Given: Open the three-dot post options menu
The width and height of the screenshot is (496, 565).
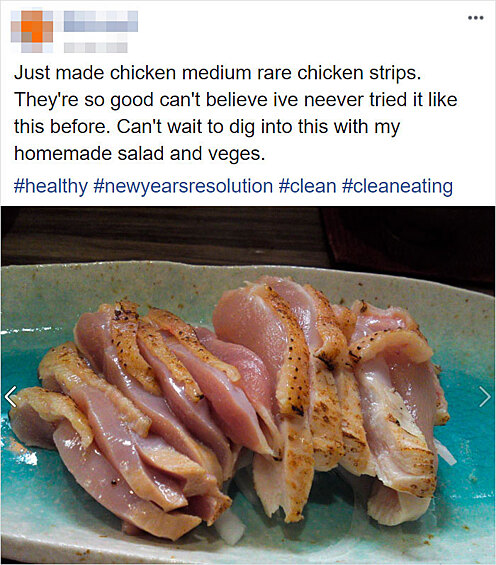Looking at the screenshot, I should tap(475, 18).
